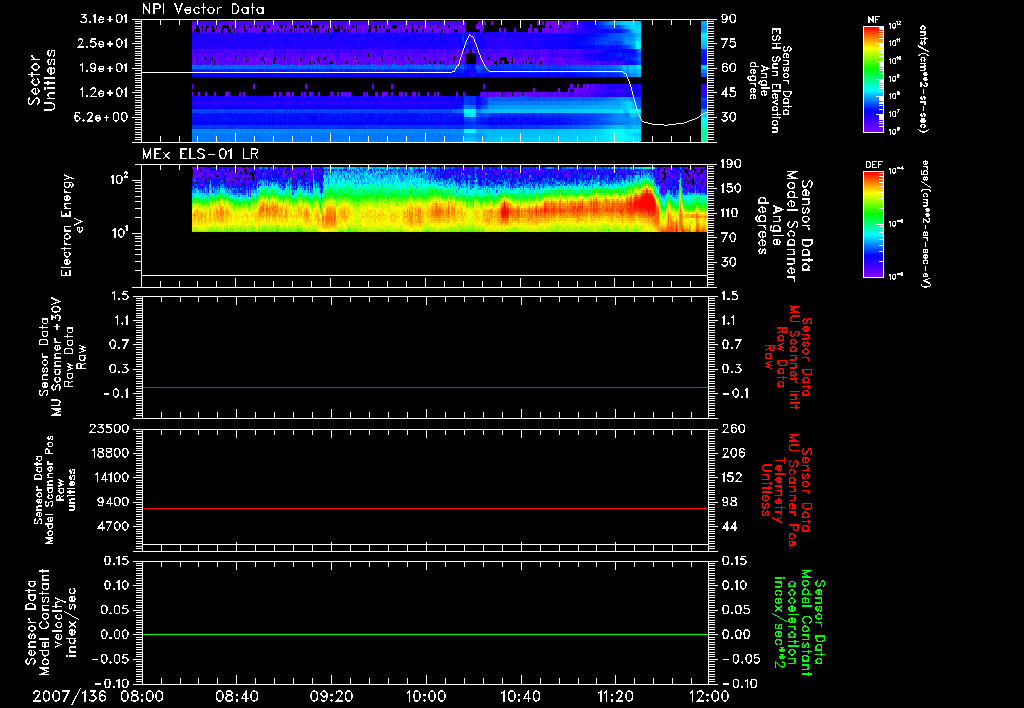This screenshot has height=708, width=1024.
Task: Select the "NPI Vector Data" panel title
Action: [204, 9]
